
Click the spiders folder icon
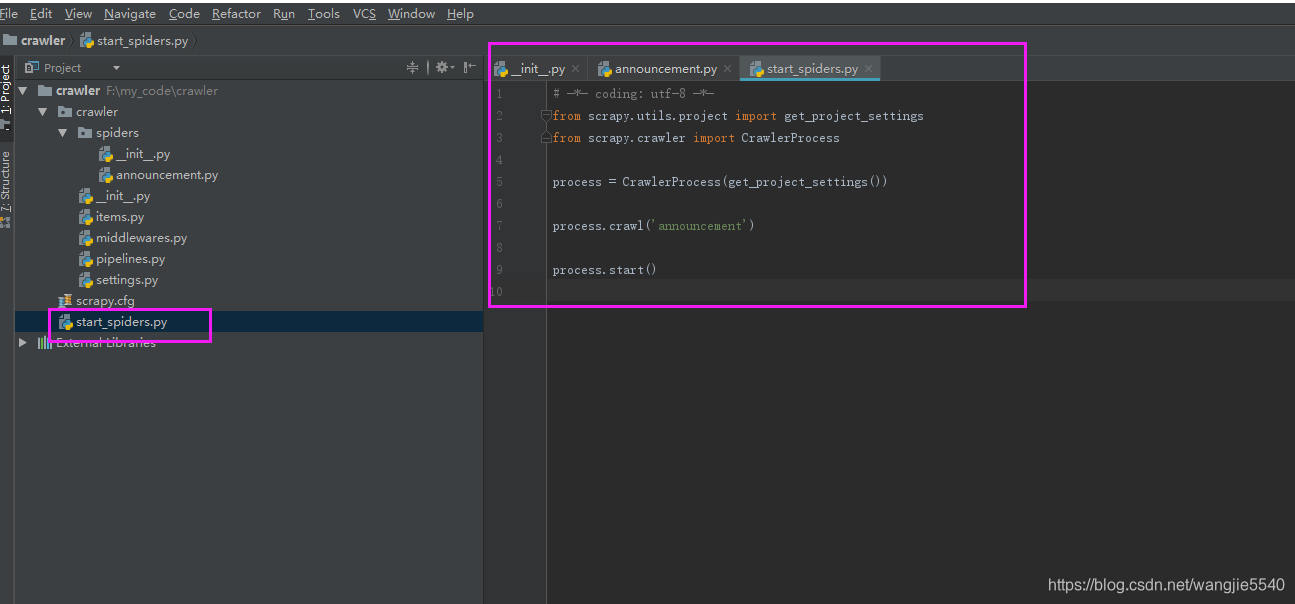pos(85,133)
